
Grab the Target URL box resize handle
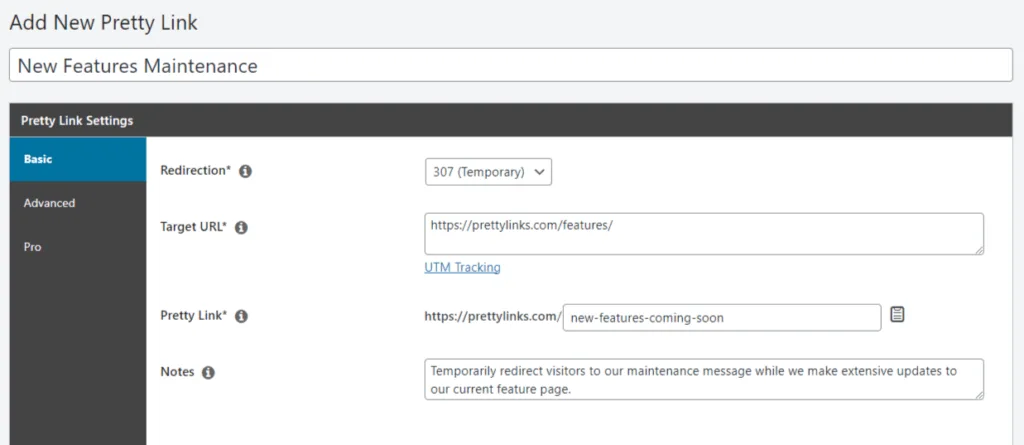(x=977, y=250)
